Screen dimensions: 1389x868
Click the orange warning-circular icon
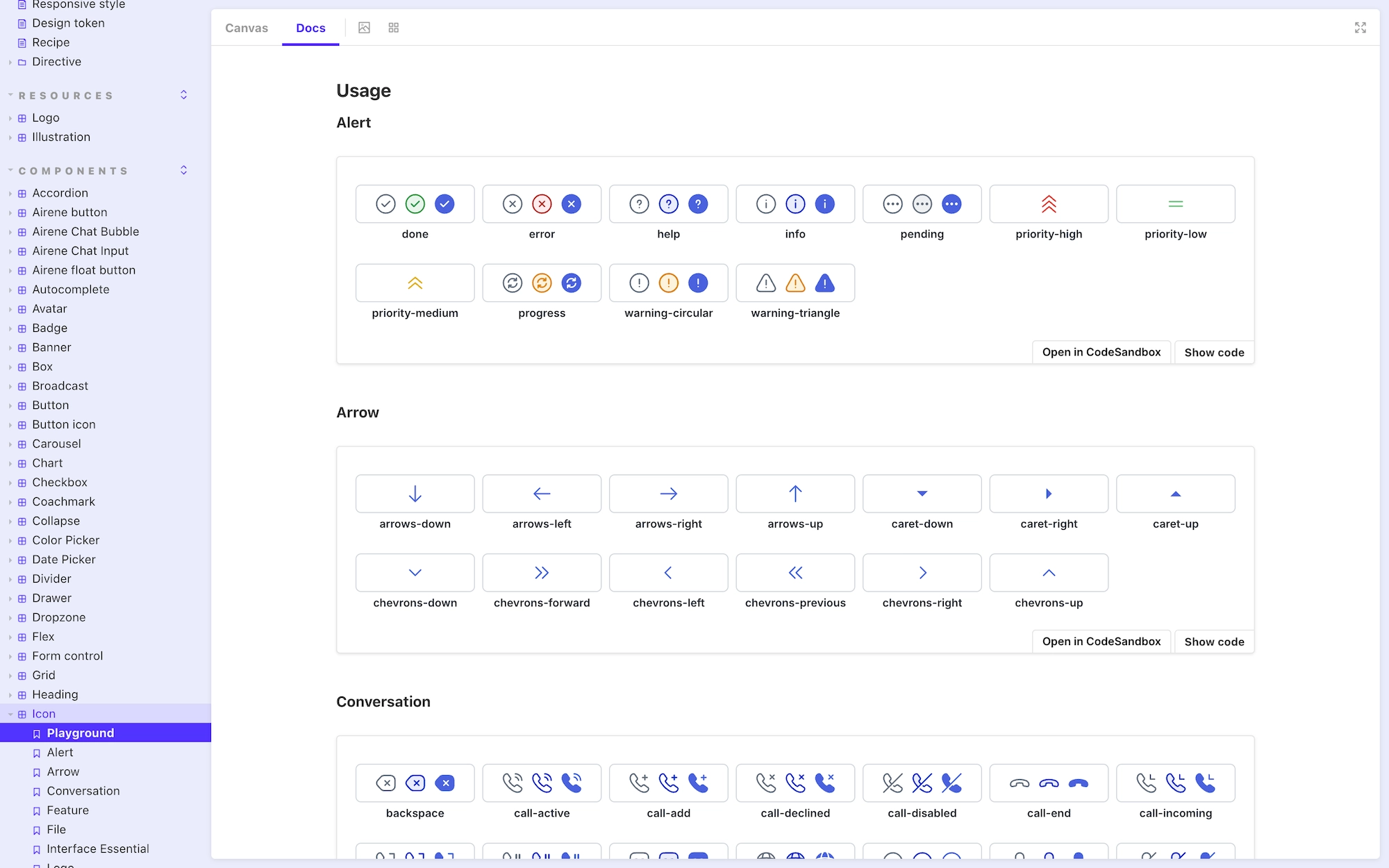point(669,283)
